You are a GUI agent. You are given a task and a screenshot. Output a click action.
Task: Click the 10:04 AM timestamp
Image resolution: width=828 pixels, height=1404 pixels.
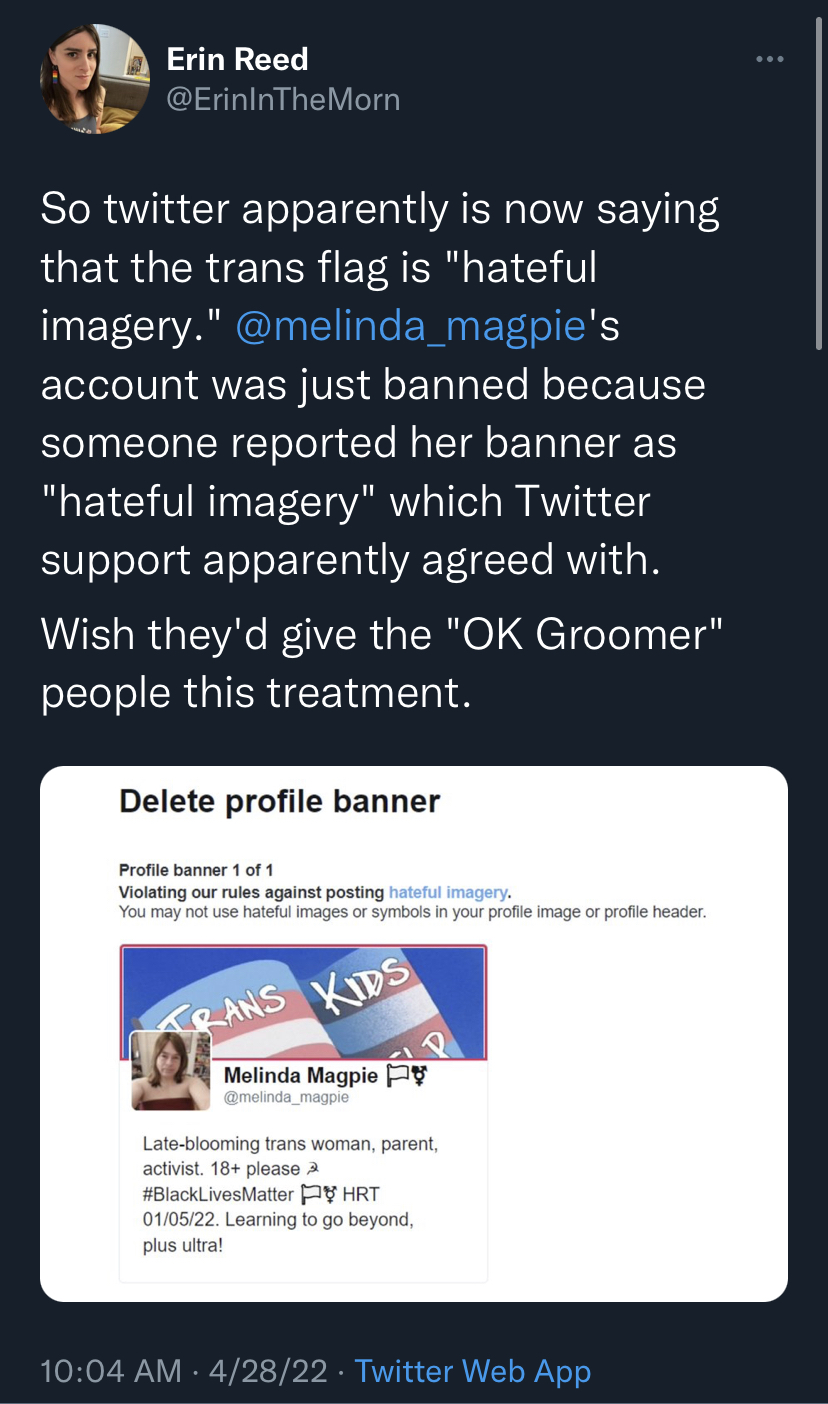click(x=110, y=1371)
